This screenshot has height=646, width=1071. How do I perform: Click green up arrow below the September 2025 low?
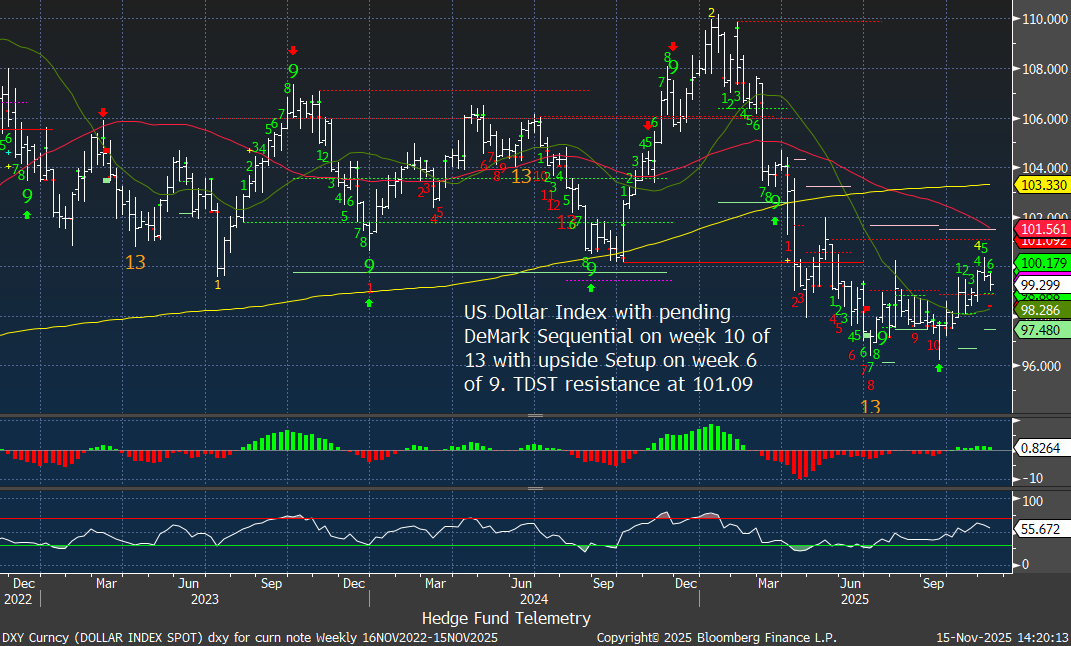coord(938,368)
